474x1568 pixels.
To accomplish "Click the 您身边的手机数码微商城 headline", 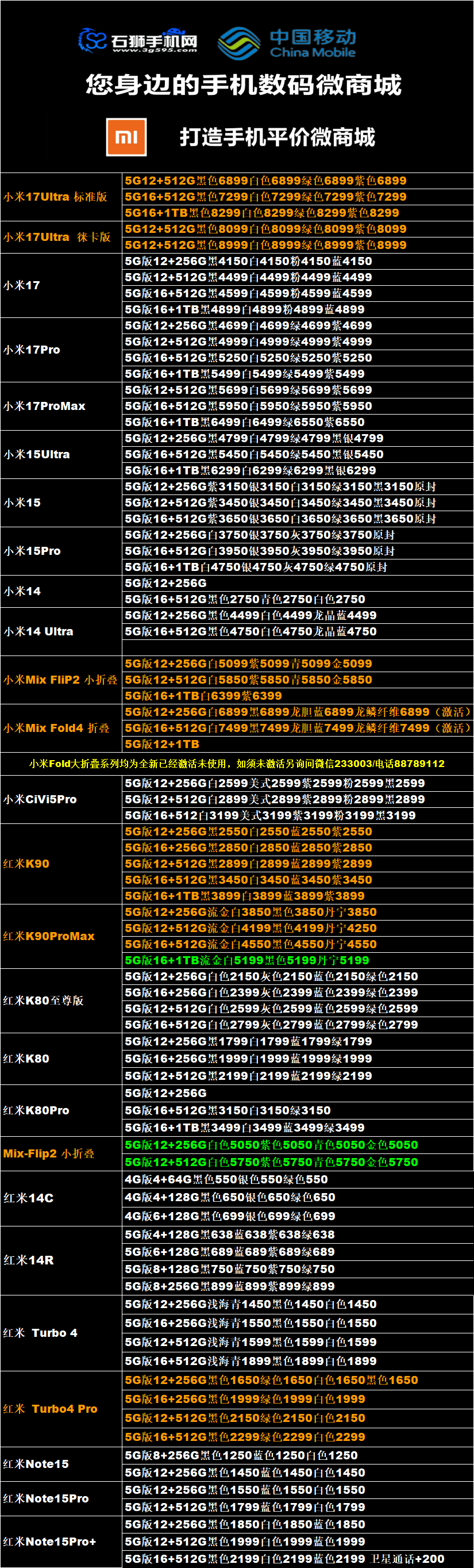I will [x=244, y=85].
